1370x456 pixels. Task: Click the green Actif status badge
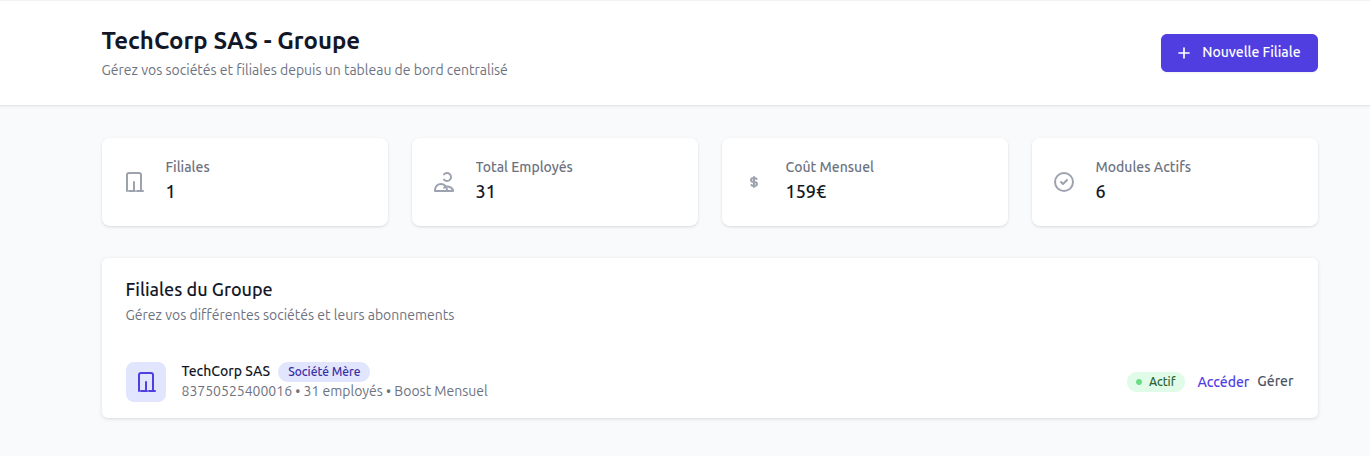pyautogui.click(x=1156, y=382)
